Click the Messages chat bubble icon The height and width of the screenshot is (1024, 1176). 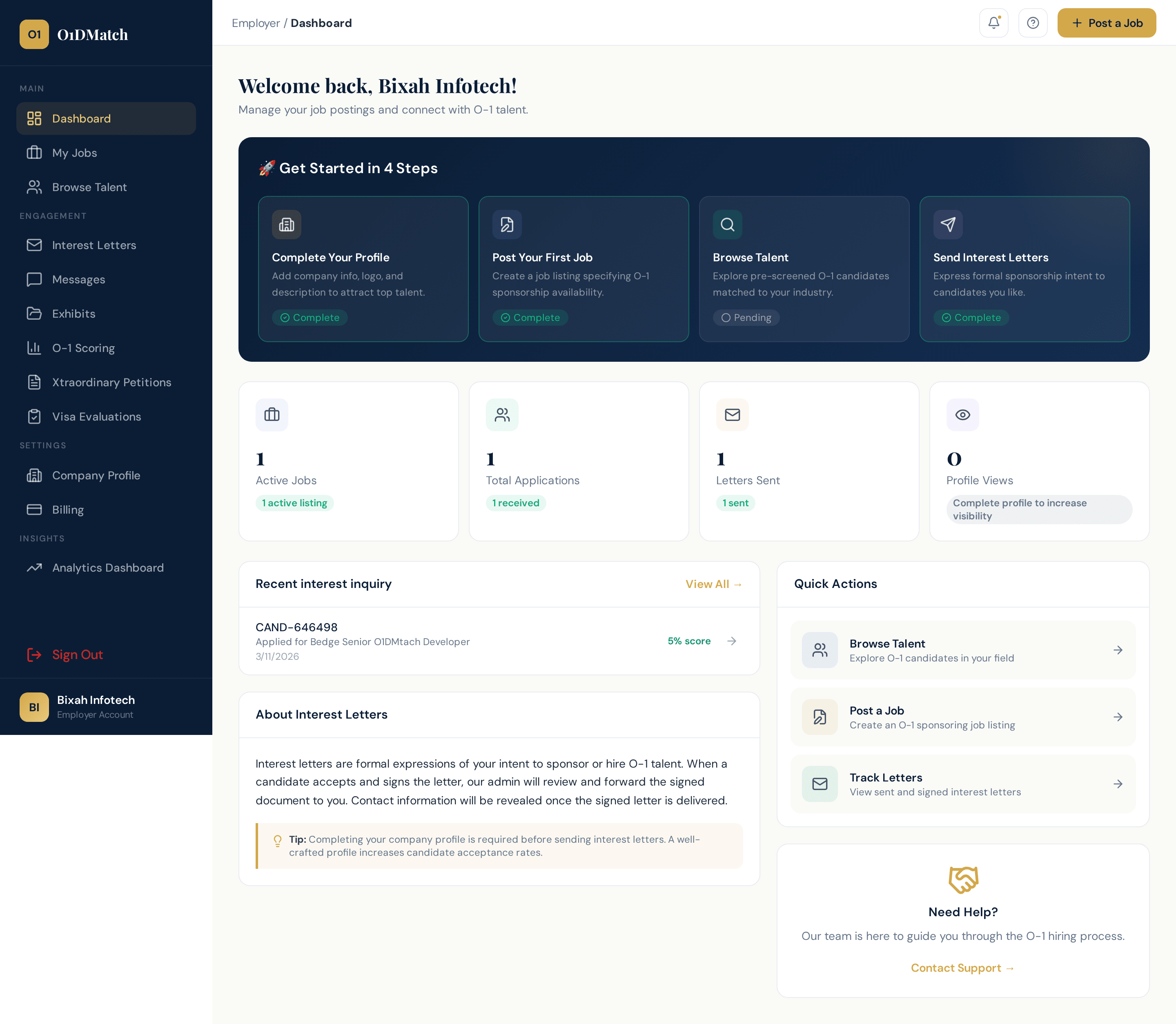tap(34, 279)
